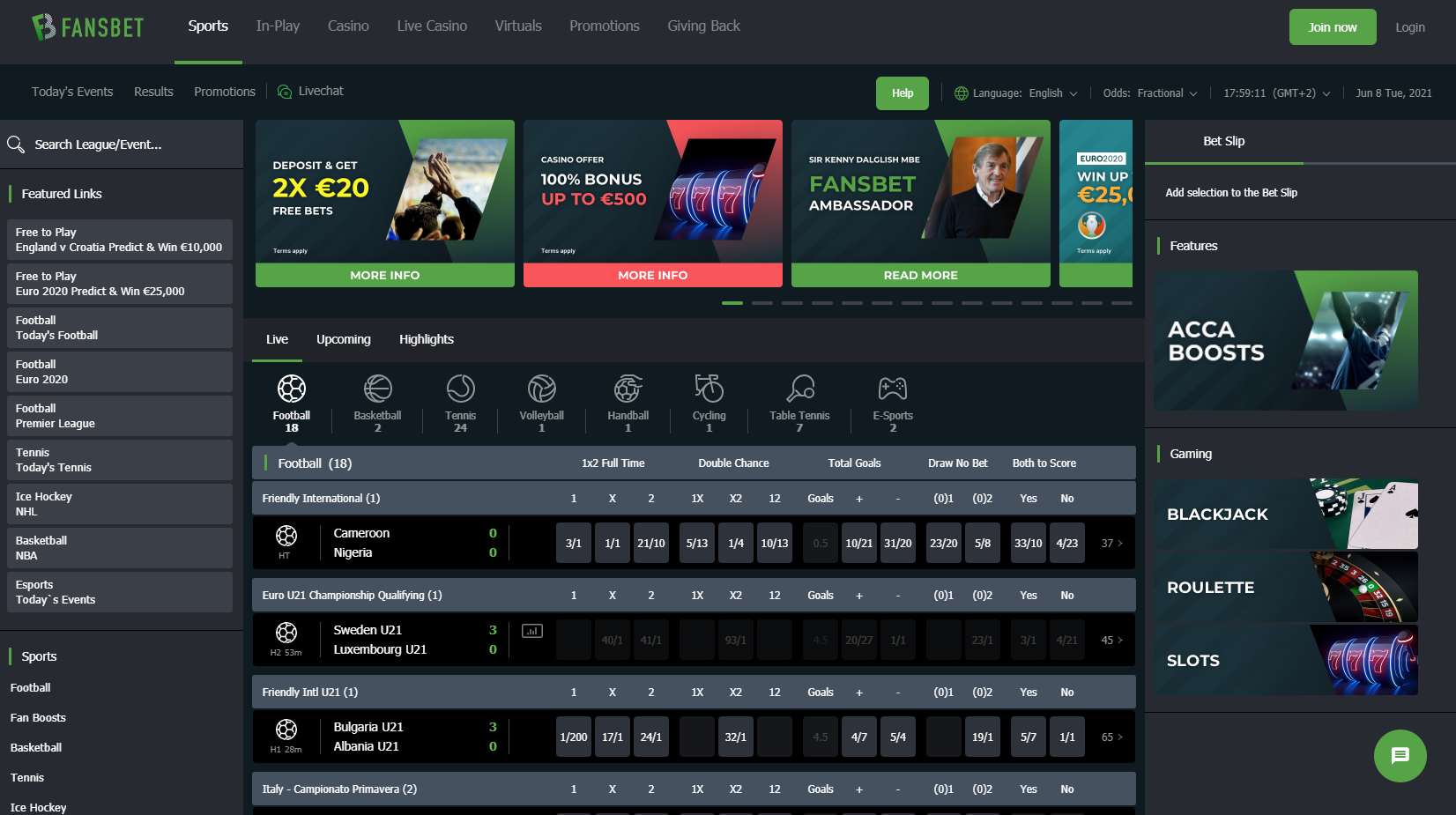Open the Virtuals menu
This screenshot has height=815, width=1456.
point(518,26)
